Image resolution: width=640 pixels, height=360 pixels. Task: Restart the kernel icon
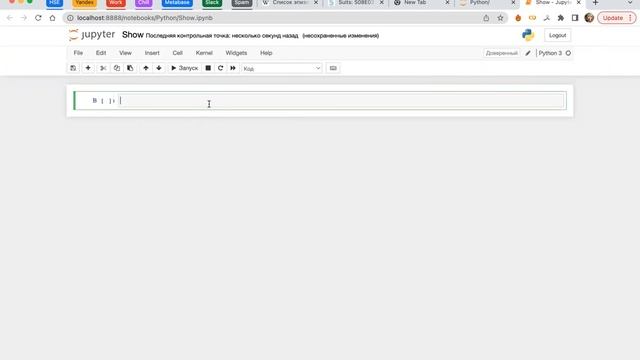[x=220, y=68]
